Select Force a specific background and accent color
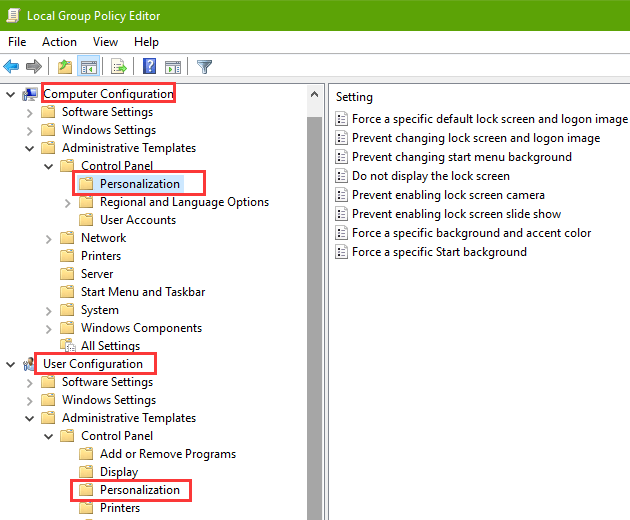The image size is (630, 520). pyautogui.click(x=472, y=233)
